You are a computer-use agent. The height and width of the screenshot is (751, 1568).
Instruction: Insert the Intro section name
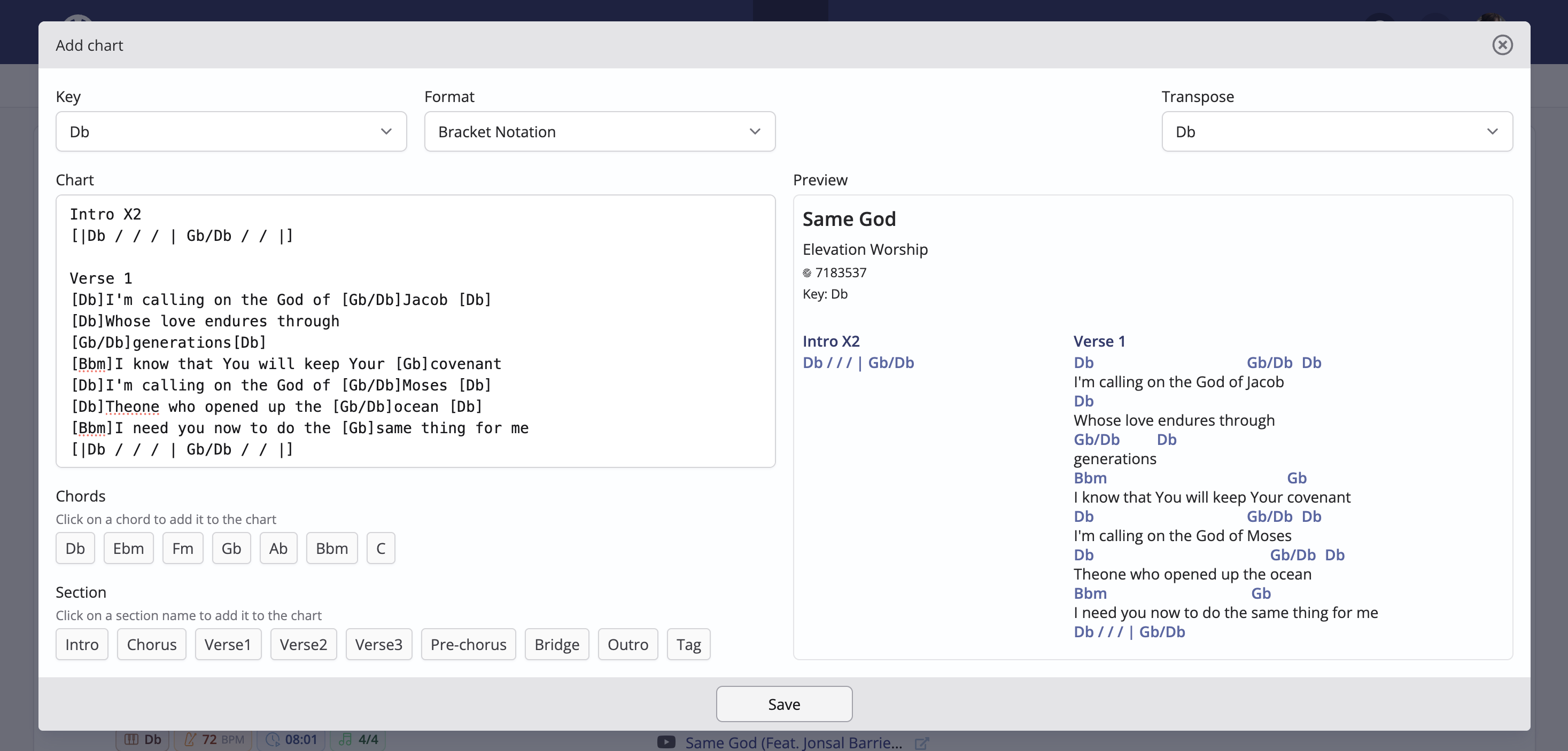82,645
